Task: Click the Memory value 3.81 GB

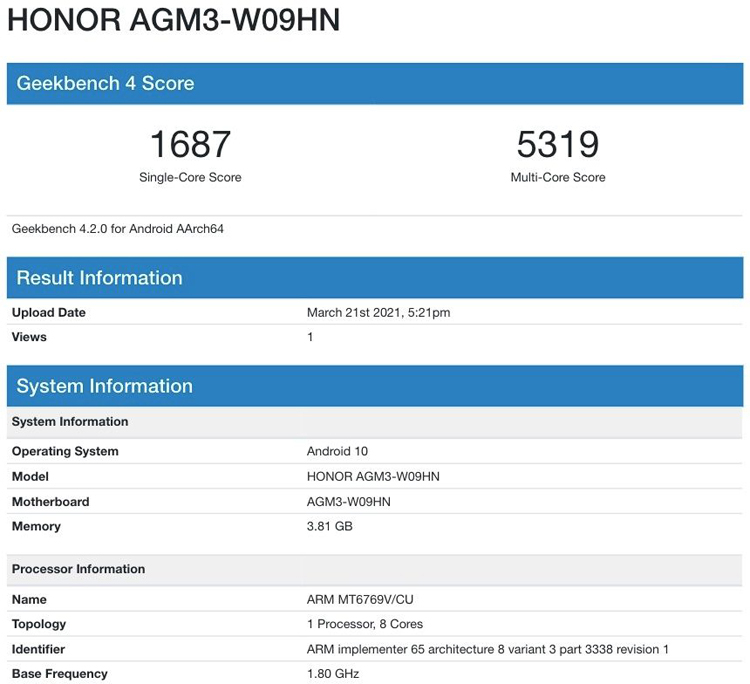Action: (x=329, y=526)
